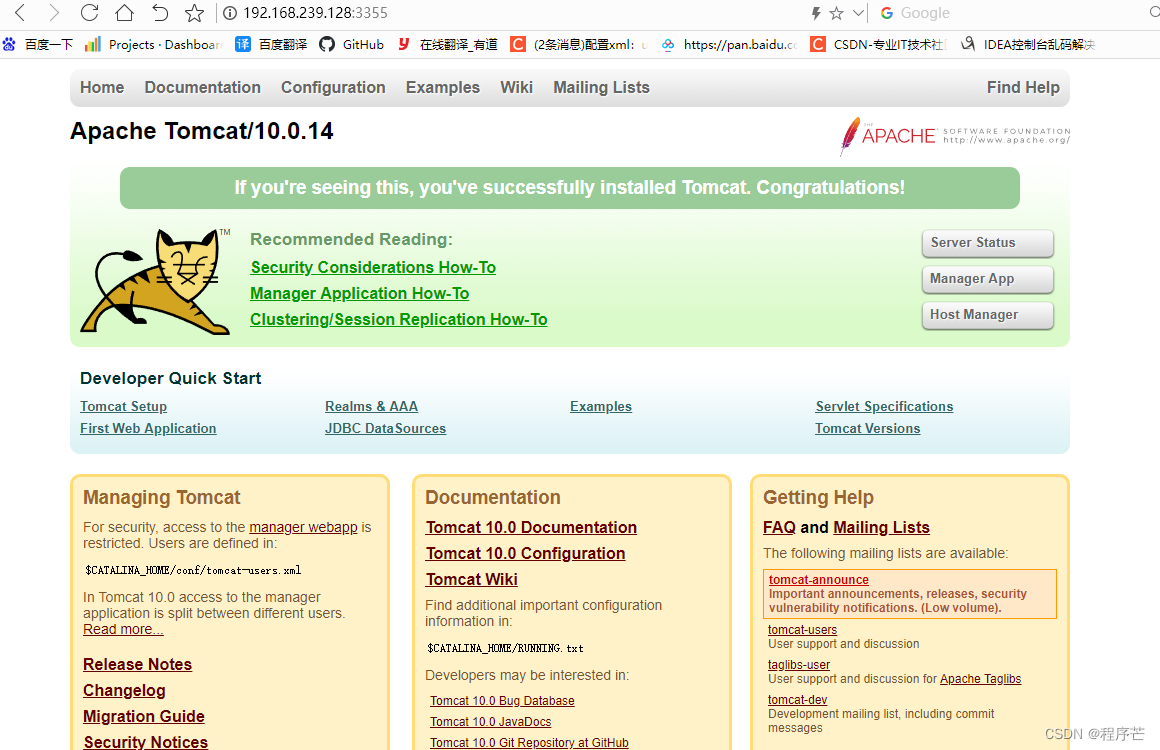The width and height of the screenshot is (1160, 750).
Task: Open the Configuration navigation item
Action: click(333, 87)
